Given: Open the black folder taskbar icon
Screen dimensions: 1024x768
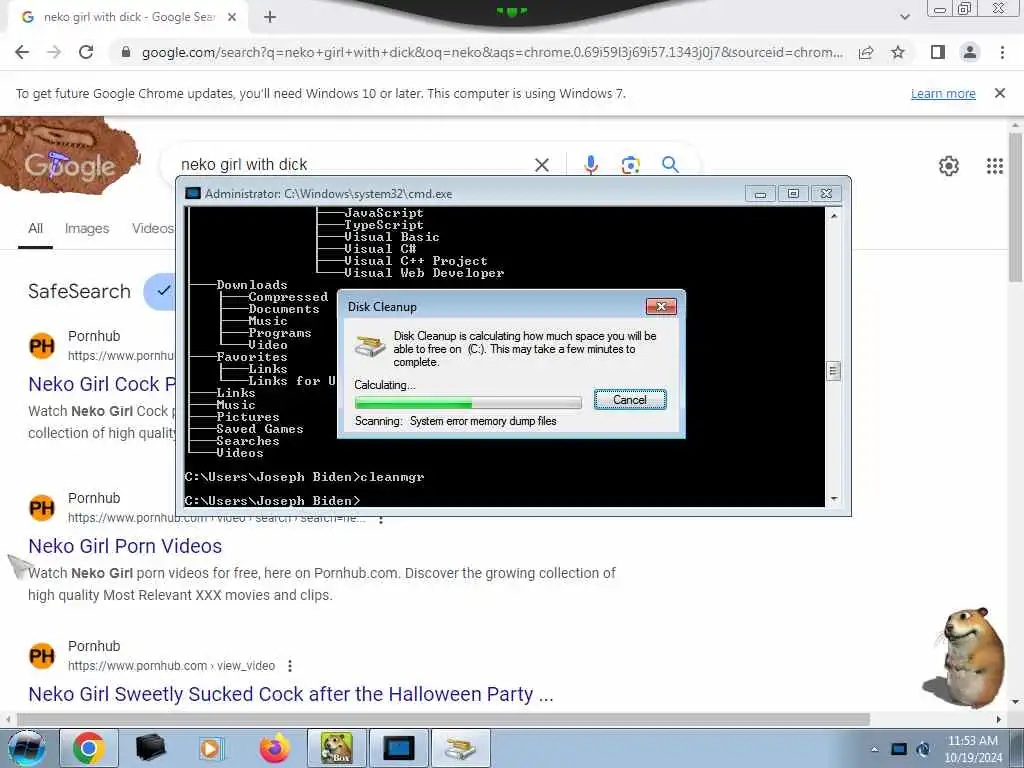Looking at the screenshot, I should pyautogui.click(x=150, y=748).
